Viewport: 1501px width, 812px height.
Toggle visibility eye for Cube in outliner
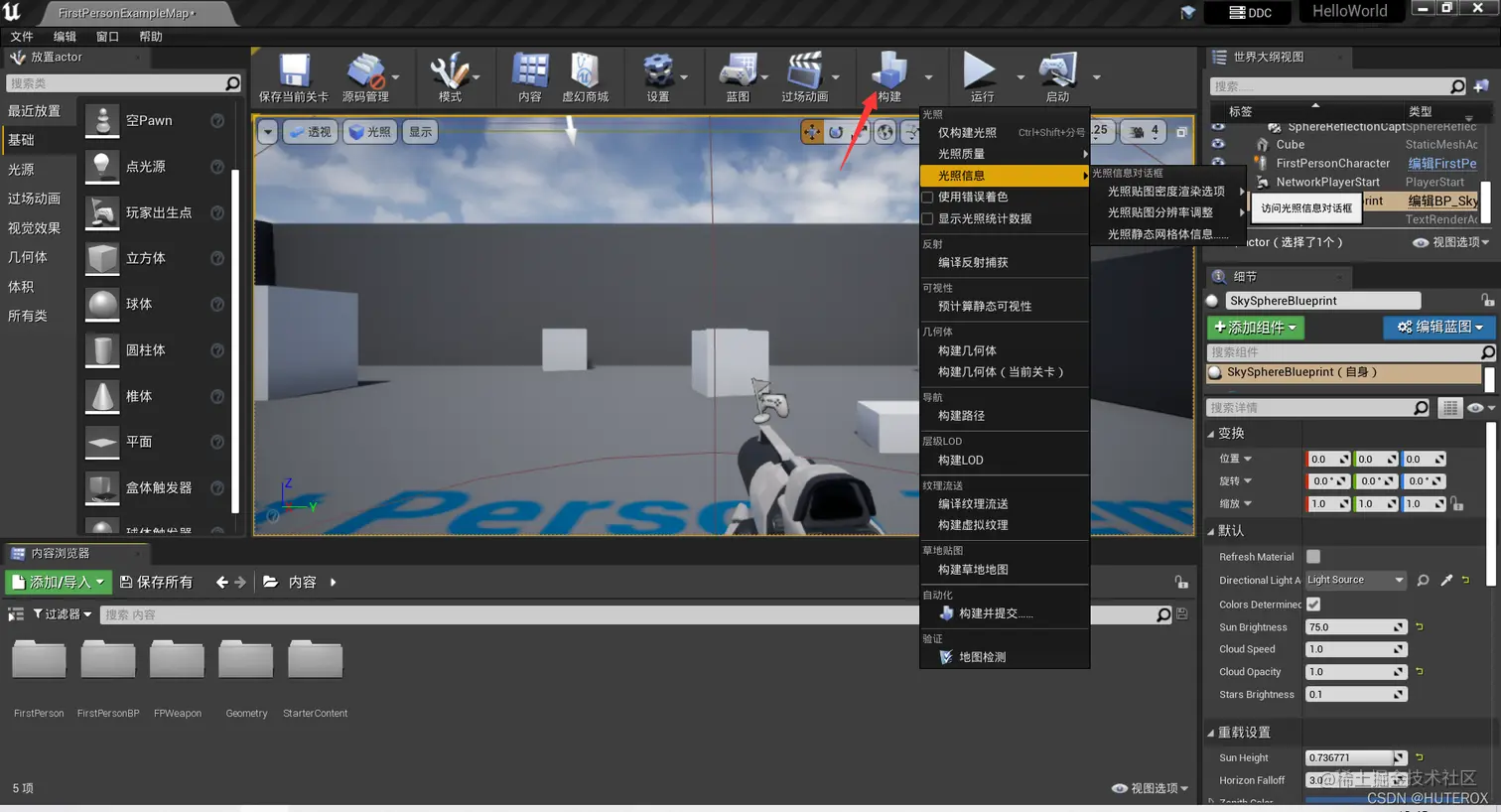1218,145
